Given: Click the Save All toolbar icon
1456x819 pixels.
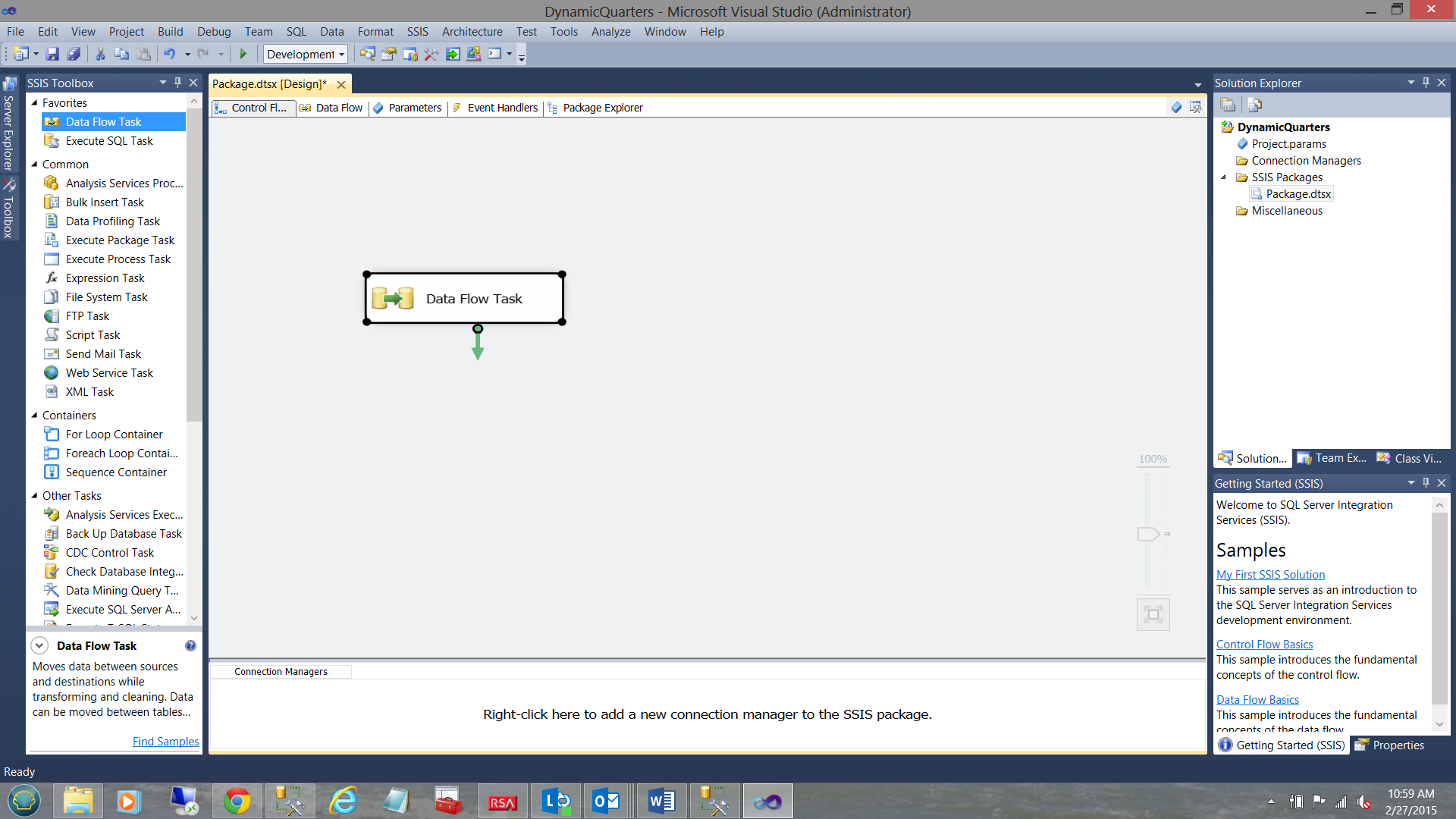Looking at the screenshot, I should click(74, 54).
